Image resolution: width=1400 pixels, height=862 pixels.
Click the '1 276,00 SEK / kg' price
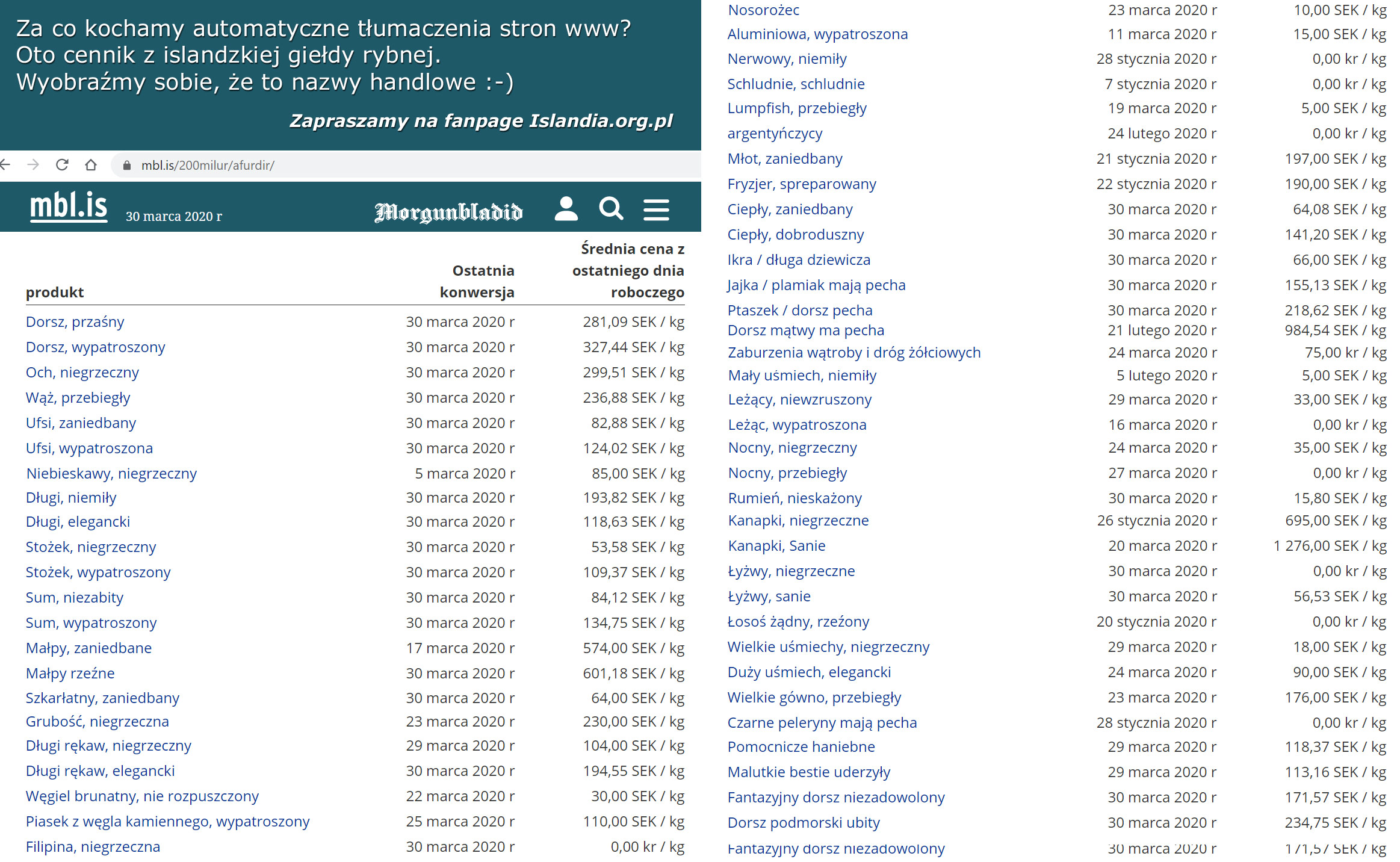pos(1330,546)
